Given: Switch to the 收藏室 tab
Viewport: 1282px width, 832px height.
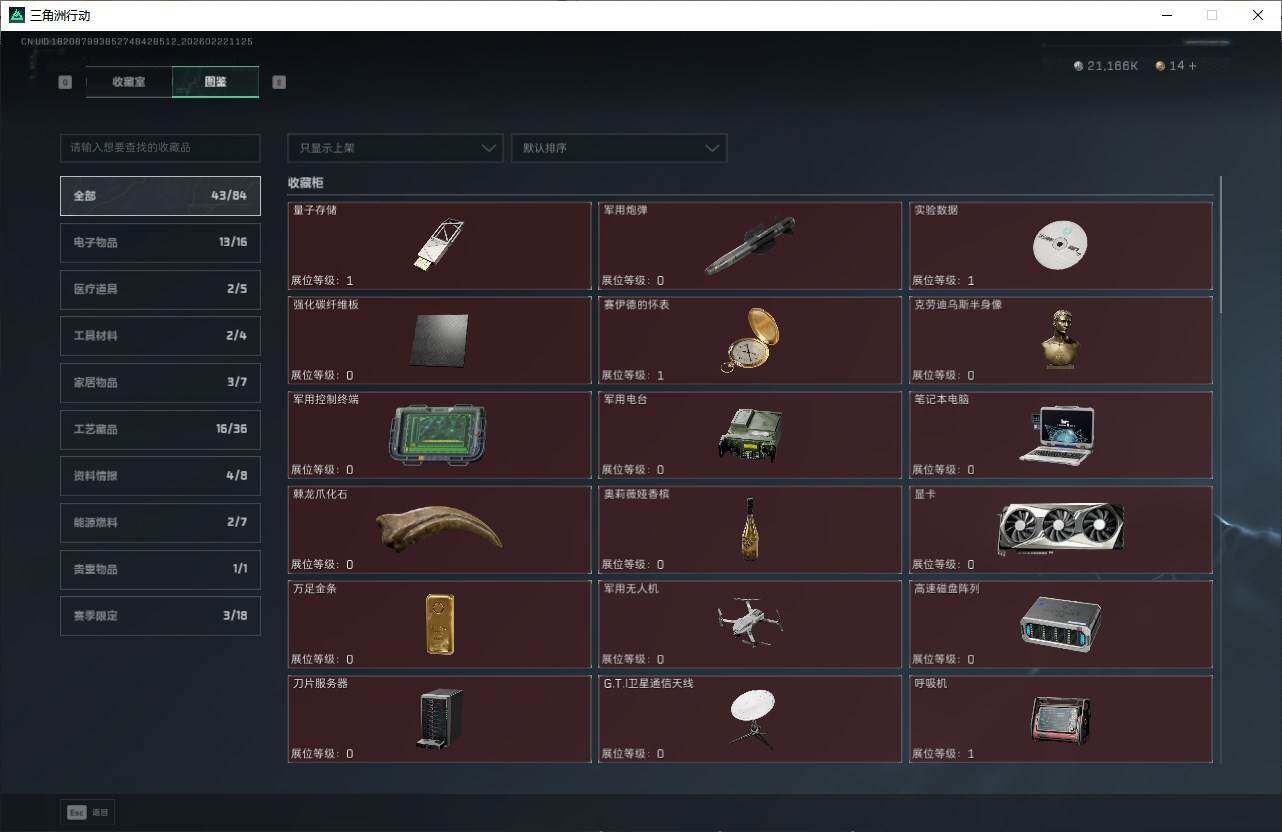Looking at the screenshot, I should (x=129, y=82).
